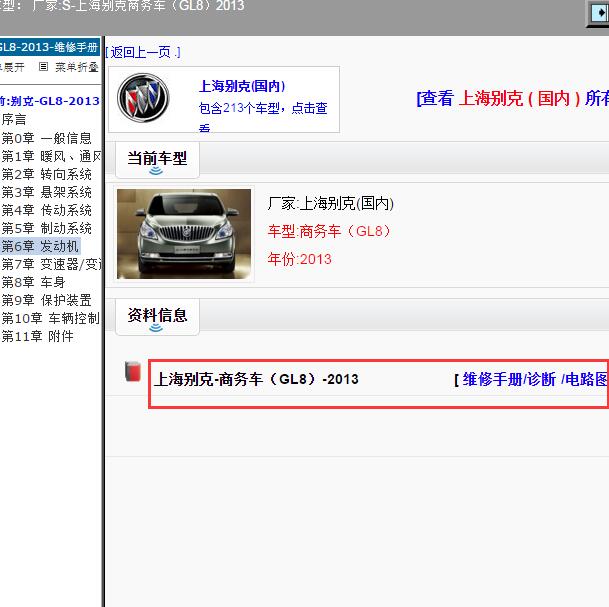Click 厂家:上海别克(国内) text

point(331,203)
